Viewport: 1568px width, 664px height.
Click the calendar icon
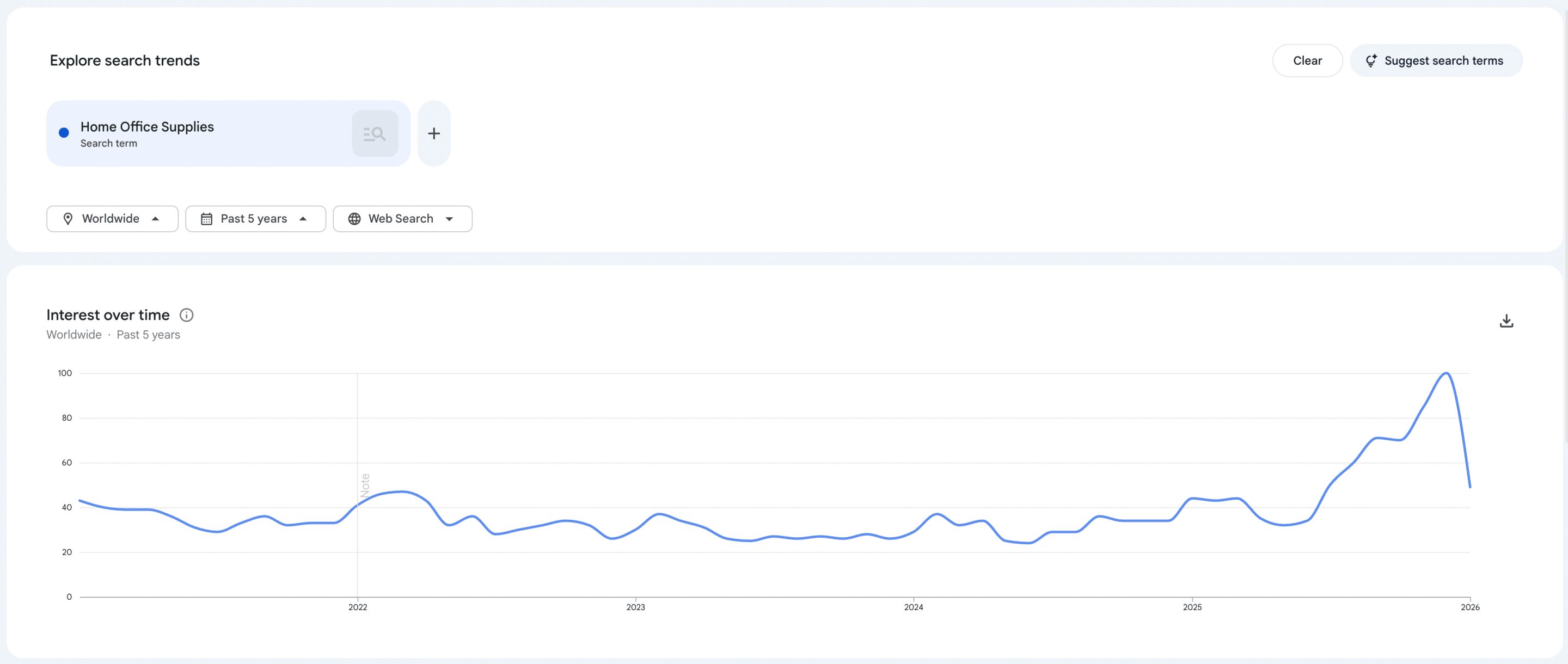point(206,218)
